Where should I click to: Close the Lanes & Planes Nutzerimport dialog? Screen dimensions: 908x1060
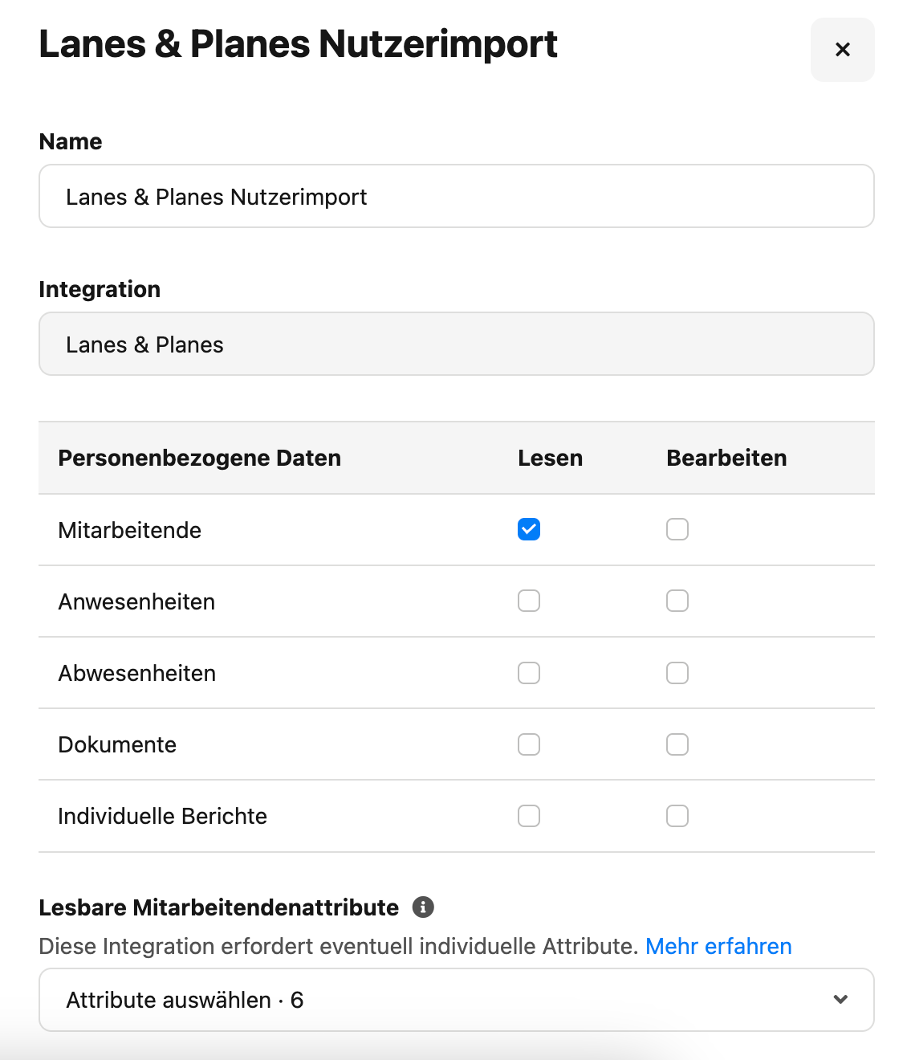tap(842, 49)
